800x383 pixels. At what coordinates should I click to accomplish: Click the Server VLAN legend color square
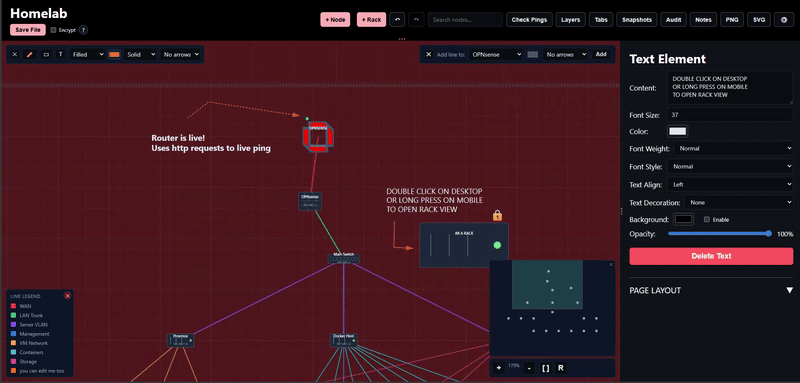[13, 325]
